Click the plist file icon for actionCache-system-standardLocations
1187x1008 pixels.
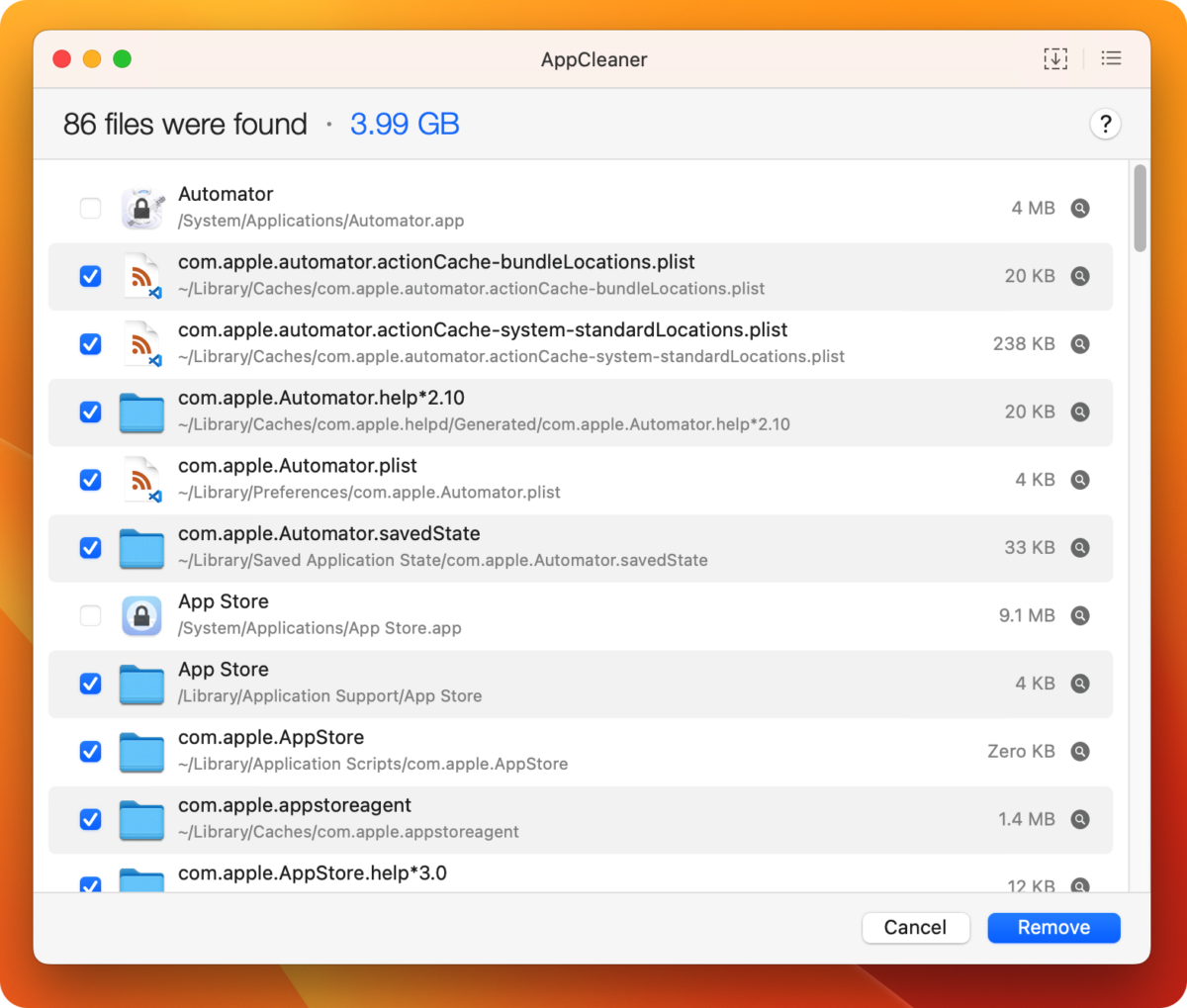(x=142, y=344)
